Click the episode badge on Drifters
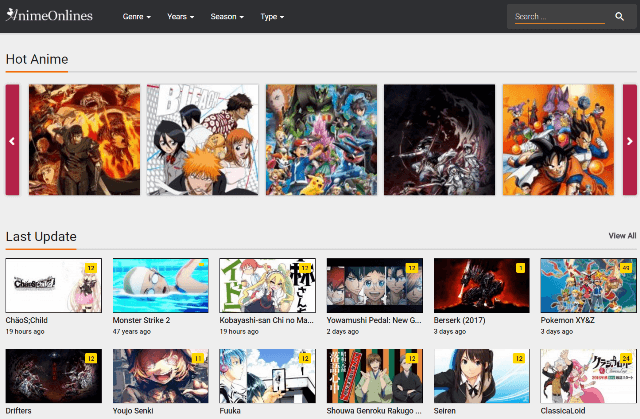 91,359
